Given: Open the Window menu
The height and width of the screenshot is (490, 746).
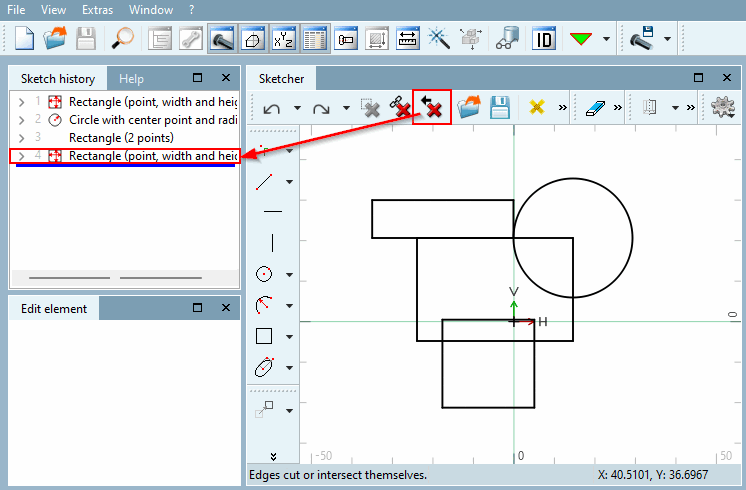Looking at the screenshot, I should coord(151,10).
